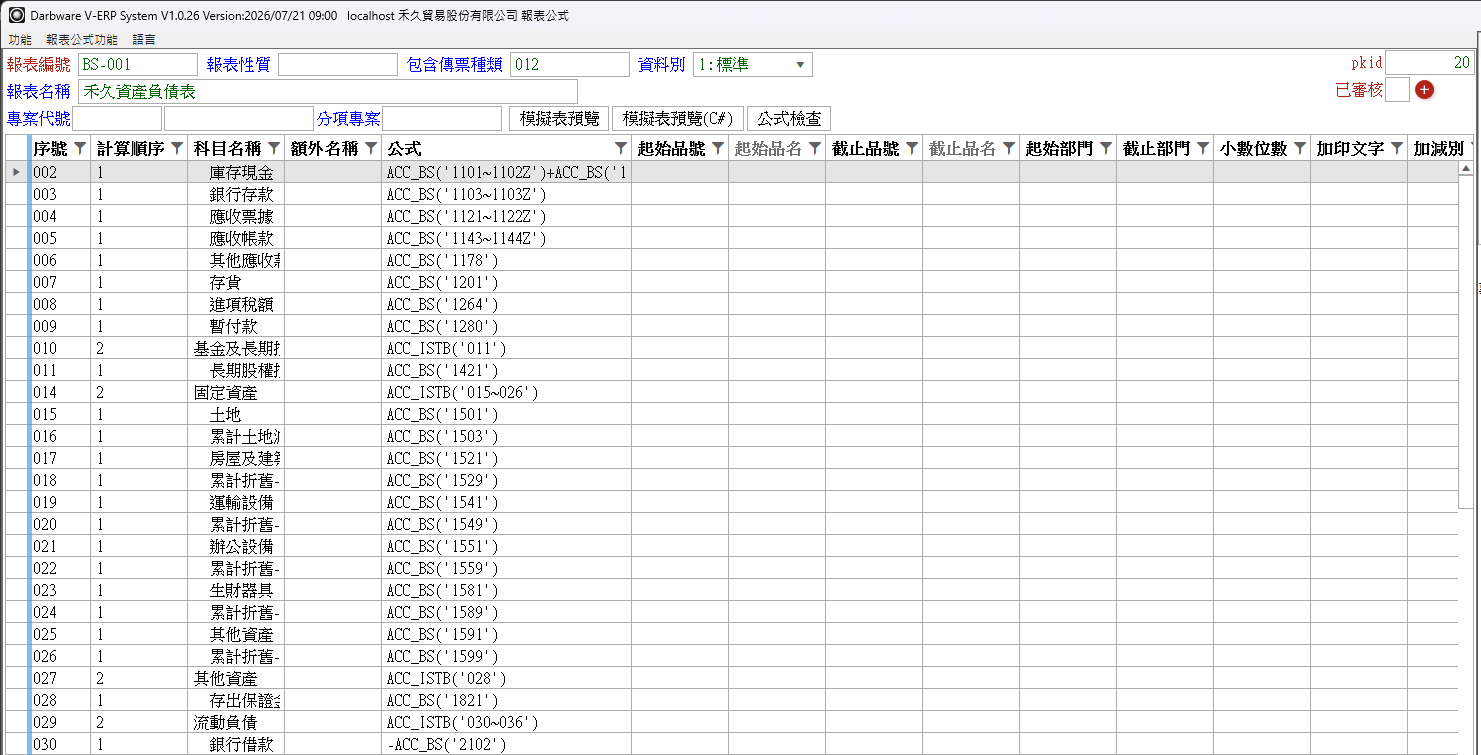The width and height of the screenshot is (1481, 755).
Task: Click the Darbware app icon in title bar
Action: pyautogui.click(x=16, y=16)
